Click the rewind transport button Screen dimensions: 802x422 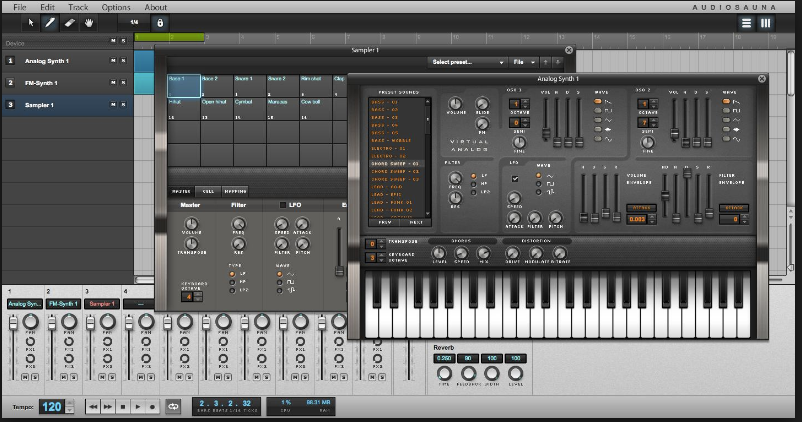click(x=93, y=407)
